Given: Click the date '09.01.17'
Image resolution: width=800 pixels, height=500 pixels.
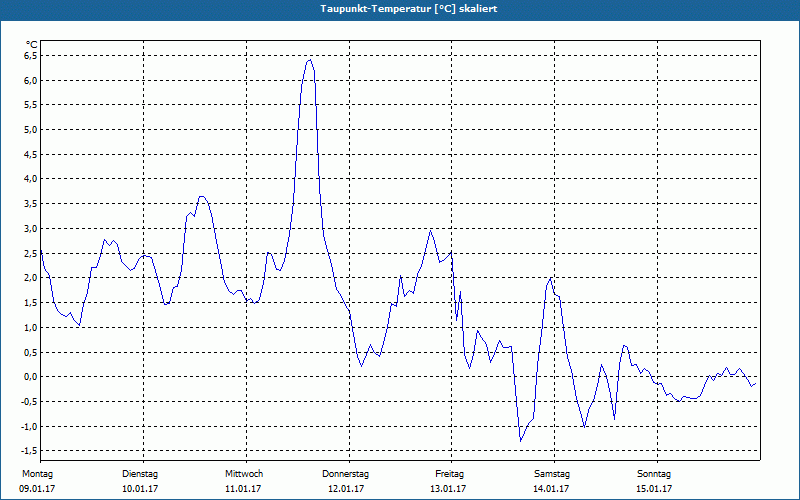Looking at the screenshot, I should coord(37,489).
